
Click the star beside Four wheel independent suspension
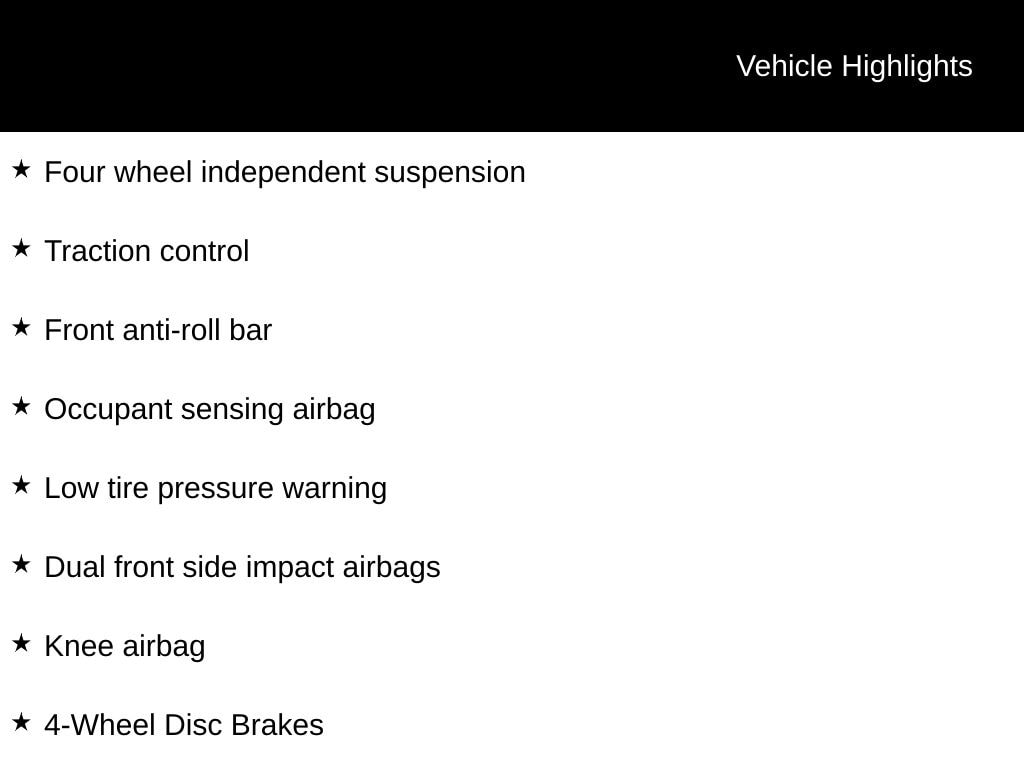pyautogui.click(x=21, y=170)
